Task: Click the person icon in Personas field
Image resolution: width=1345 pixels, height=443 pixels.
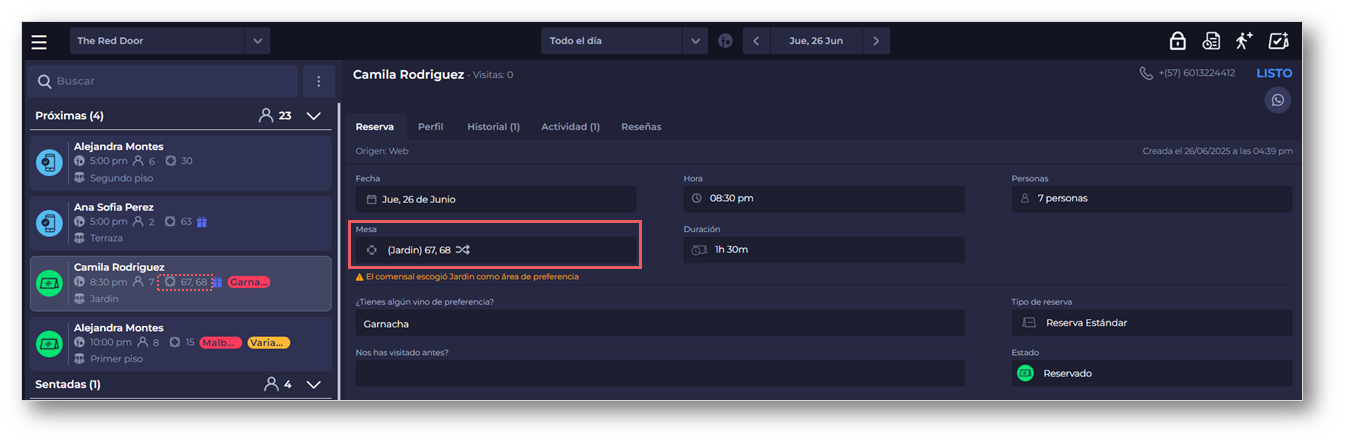Action: tap(1024, 198)
